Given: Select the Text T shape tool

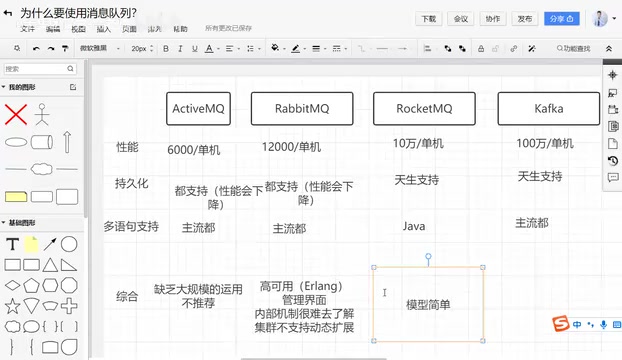Looking at the screenshot, I should point(12,244).
